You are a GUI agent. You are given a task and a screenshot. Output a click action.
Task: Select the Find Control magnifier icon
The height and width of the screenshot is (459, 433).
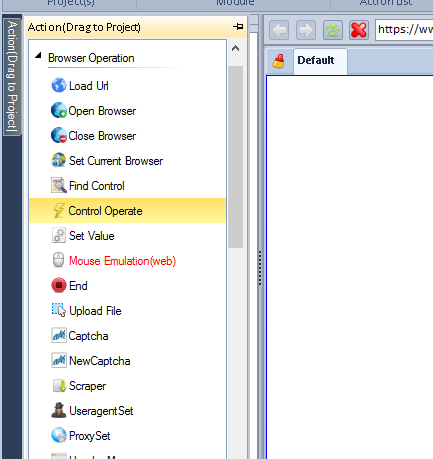pyautogui.click(x=59, y=185)
